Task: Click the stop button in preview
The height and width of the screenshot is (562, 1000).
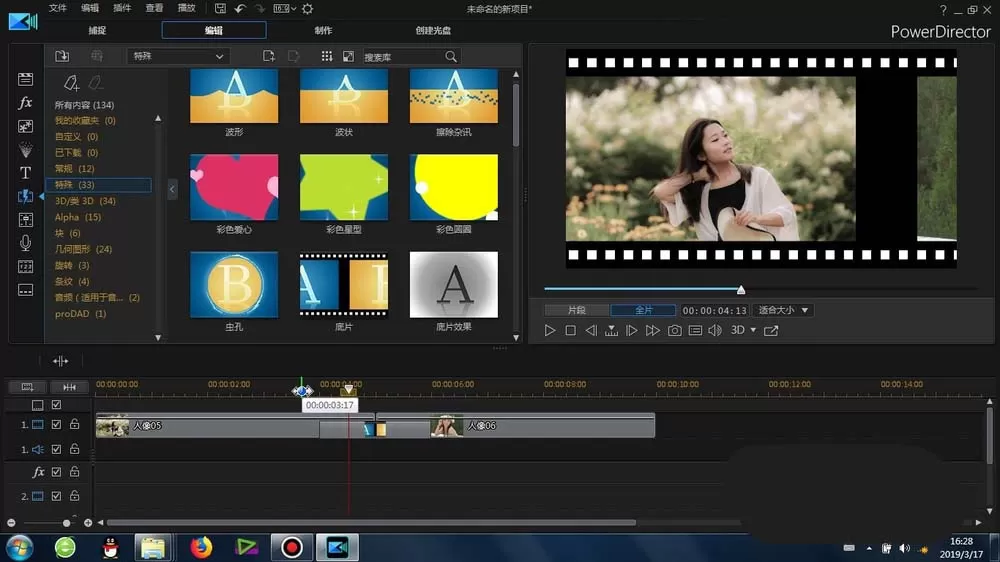Action: click(571, 330)
